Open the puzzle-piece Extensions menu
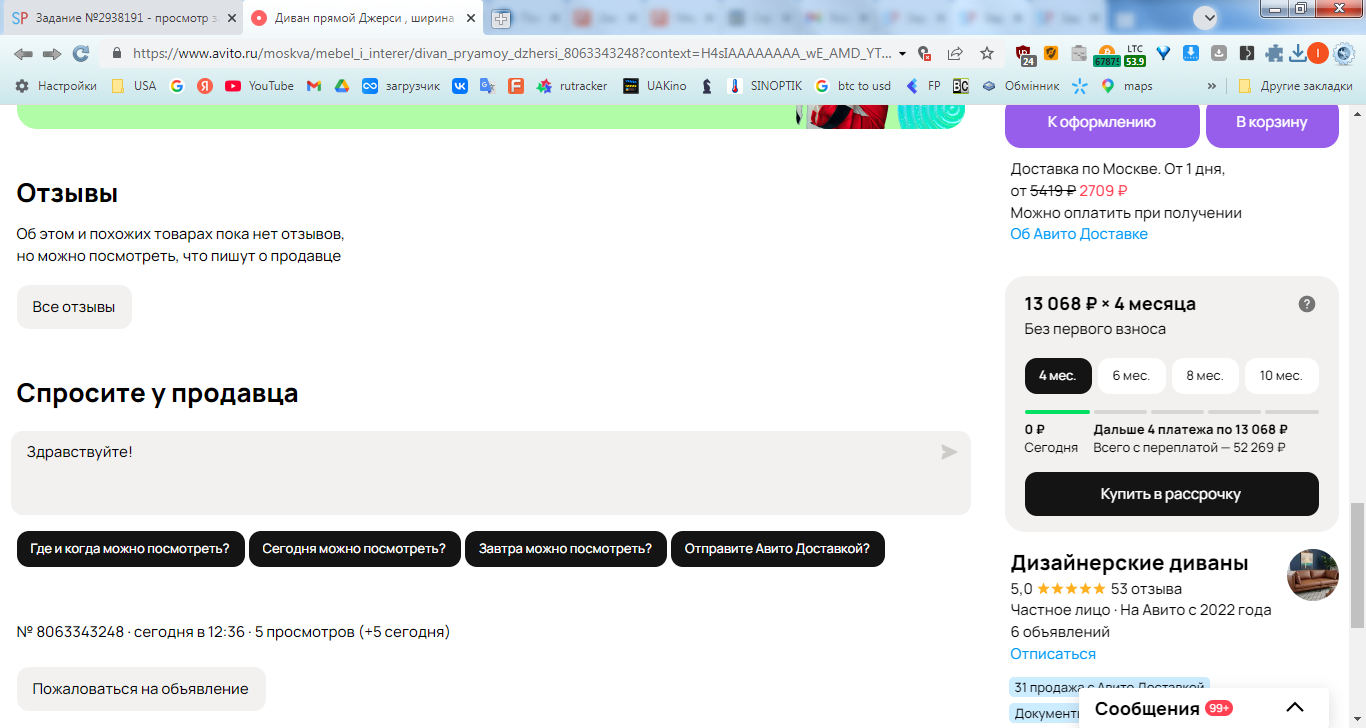This screenshot has height=728, width=1366. (1274, 54)
